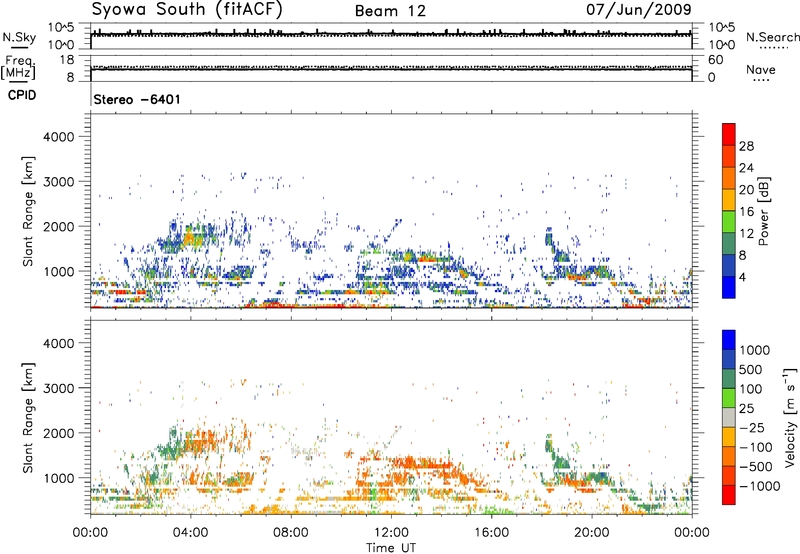This screenshot has height=554, width=800.
Task: Click the 'Time UT' axis title
Action: pos(391,548)
